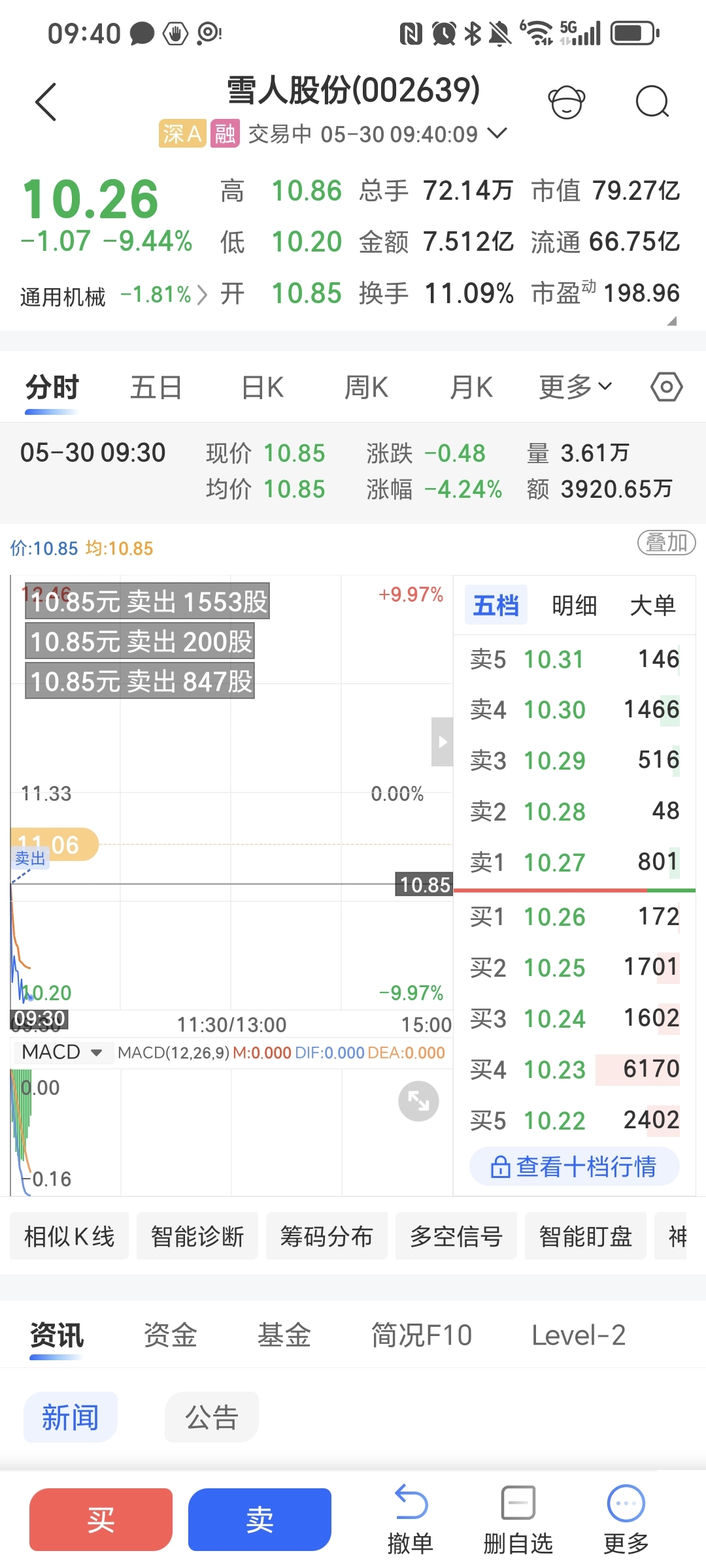Switch to 基金 section tab
Viewport: 706px width, 1568px height.
point(284,1335)
